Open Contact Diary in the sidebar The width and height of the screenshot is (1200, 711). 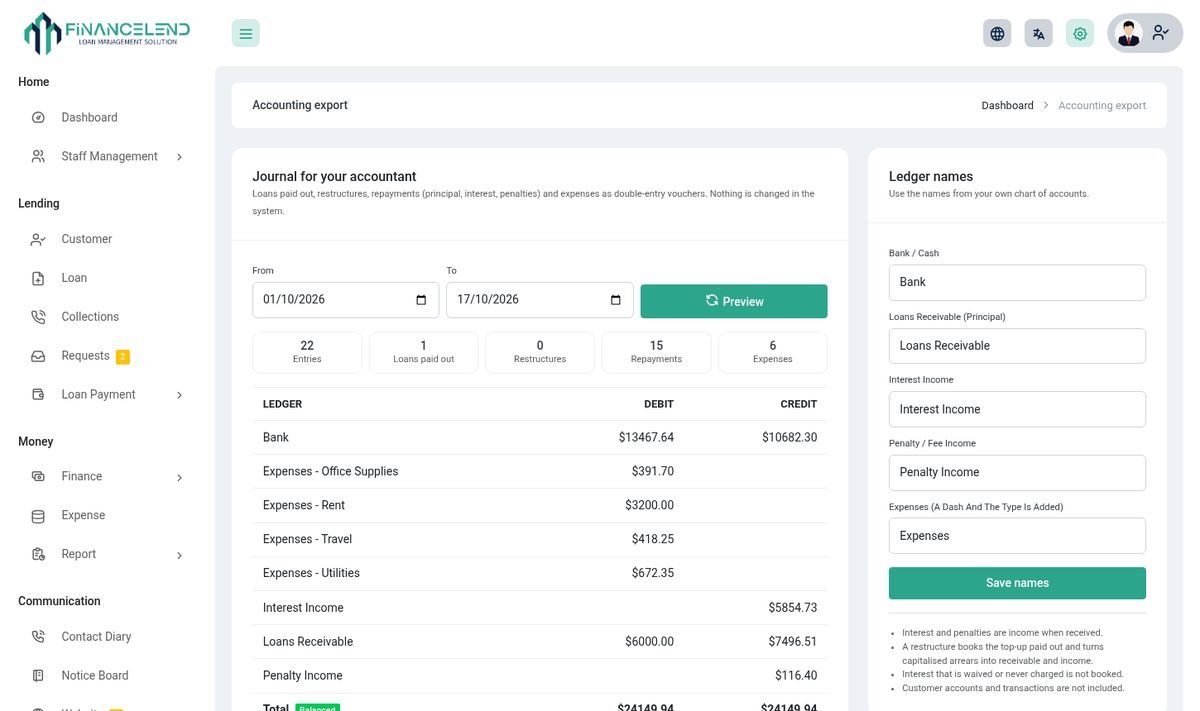point(96,636)
